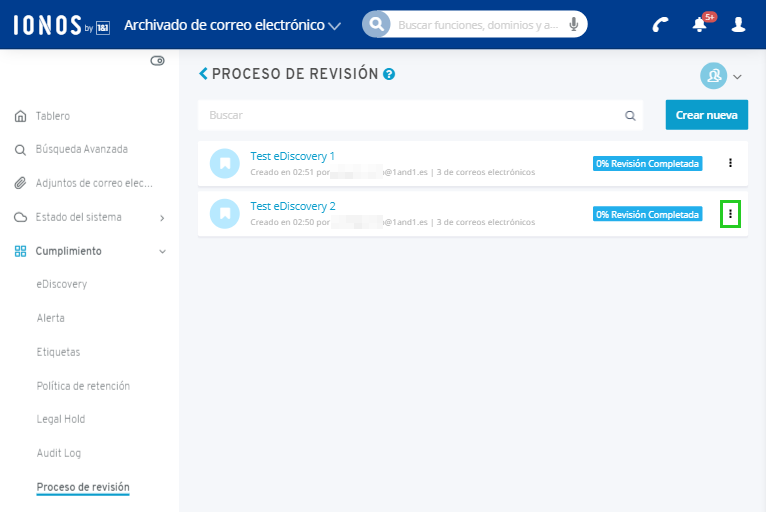Click bookmark icon of Test eDiscovery 1

pyautogui.click(x=225, y=163)
